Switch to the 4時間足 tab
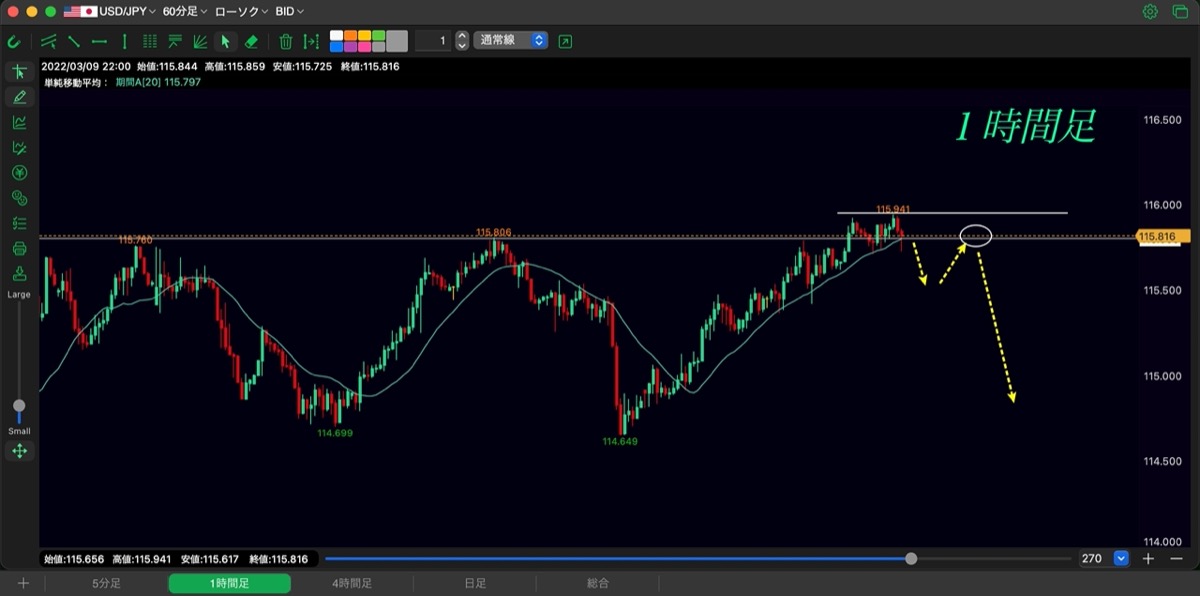Viewport: 1200px width, 596px height. pyautogui.click(x=353, y=583)
